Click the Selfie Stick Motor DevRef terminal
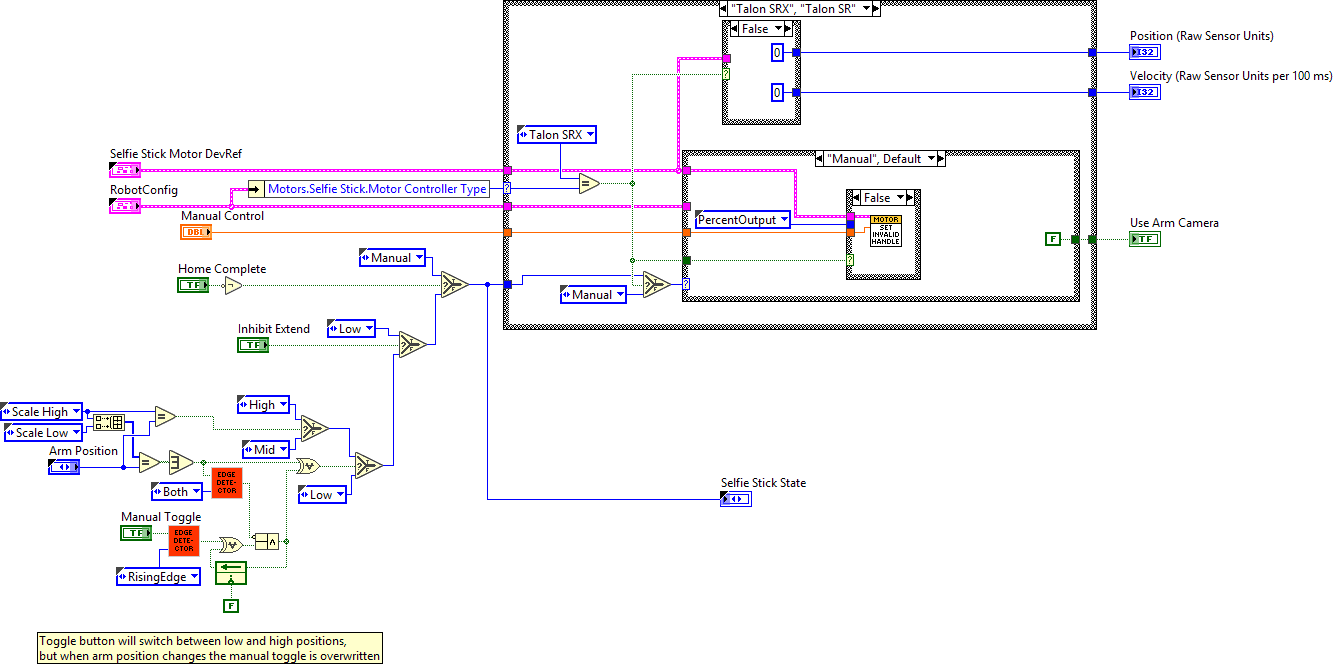Image resolution: width=1335 pixels, height=667 pixels. pyautogui.click(x=125, y=170)
